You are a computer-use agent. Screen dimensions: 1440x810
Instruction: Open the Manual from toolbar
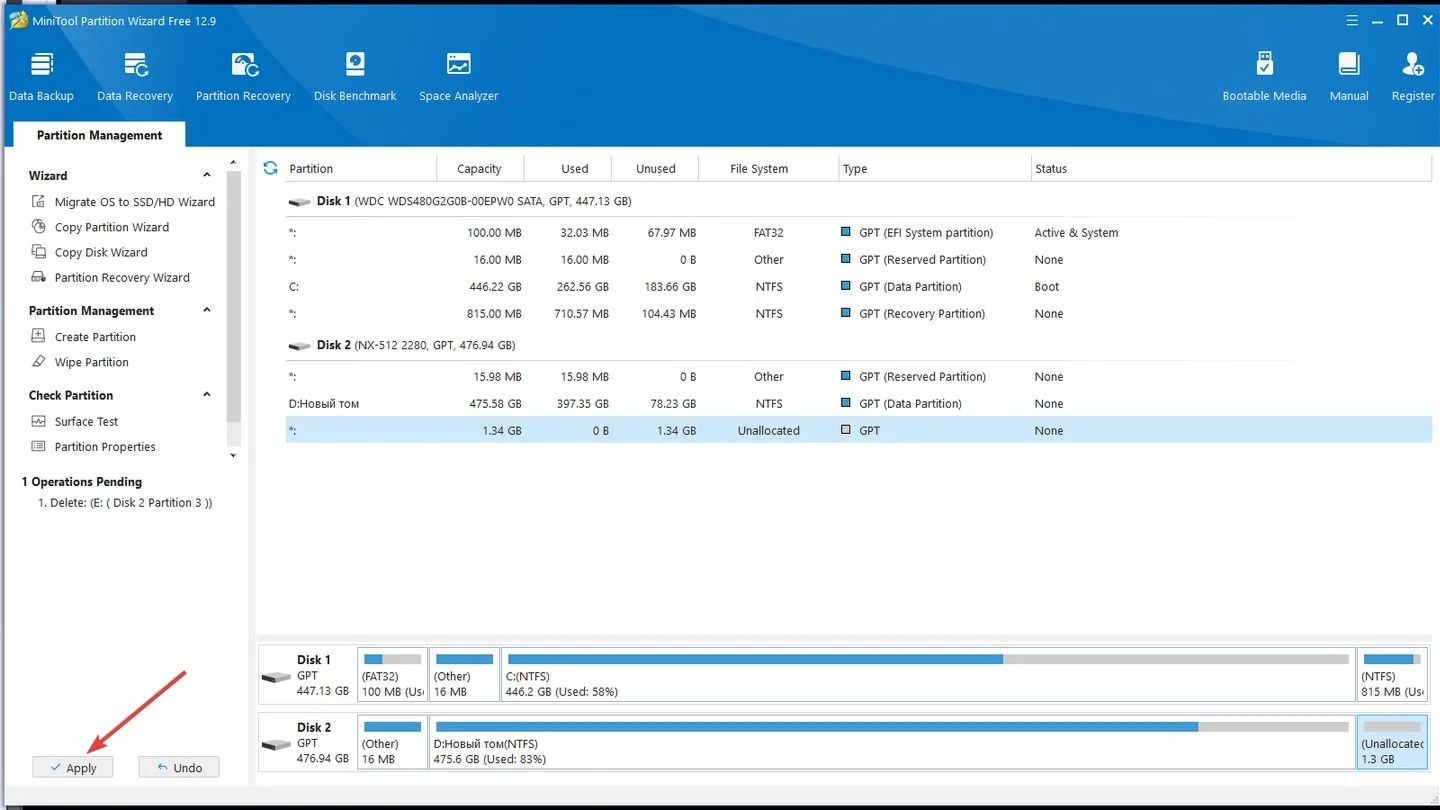click(1349, 77)
